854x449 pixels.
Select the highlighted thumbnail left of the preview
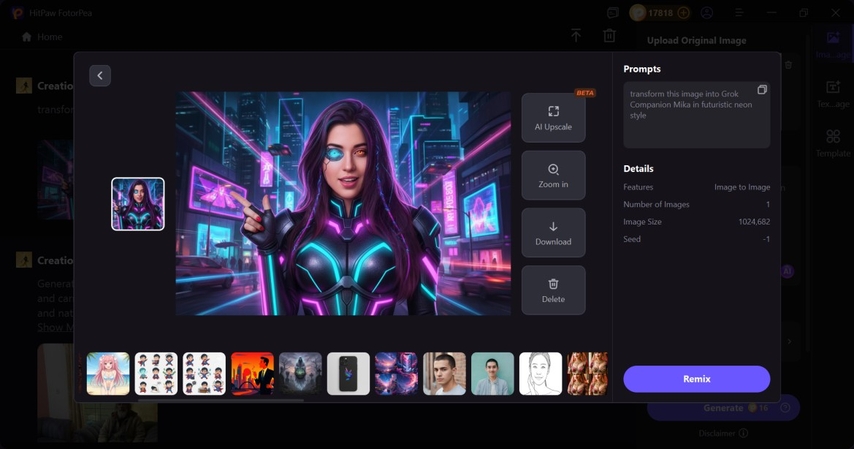138,204
